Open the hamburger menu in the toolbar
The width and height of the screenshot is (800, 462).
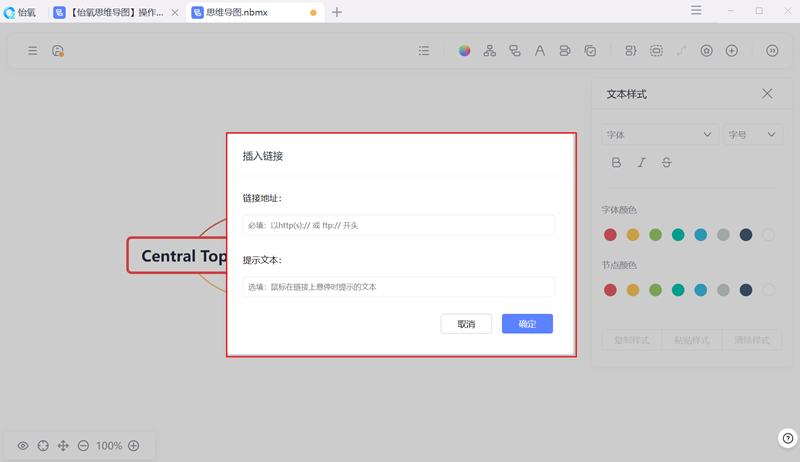[33, 50]
